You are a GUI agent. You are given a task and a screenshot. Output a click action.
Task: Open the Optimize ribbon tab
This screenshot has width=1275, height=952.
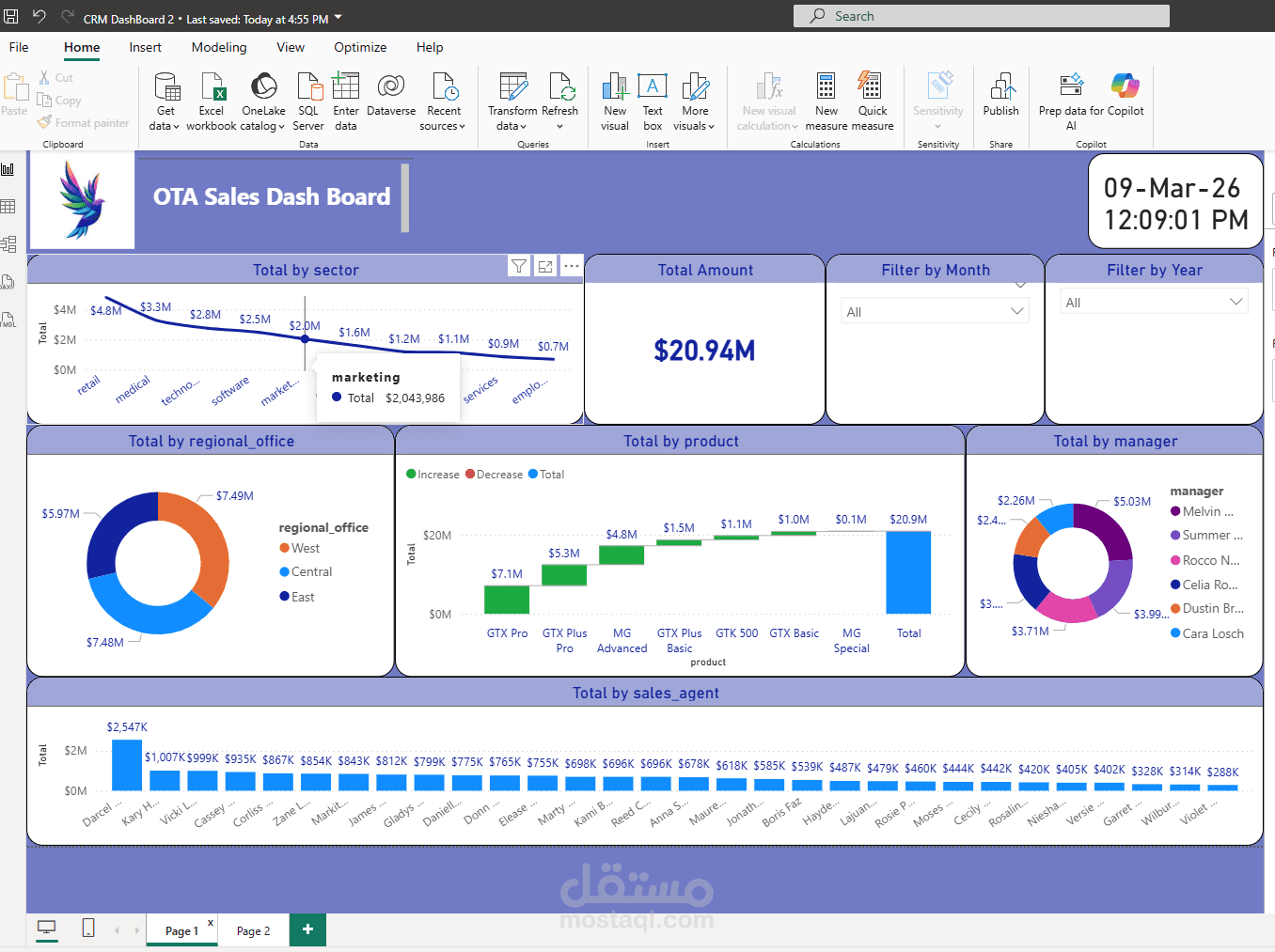(x=360, y=47)
